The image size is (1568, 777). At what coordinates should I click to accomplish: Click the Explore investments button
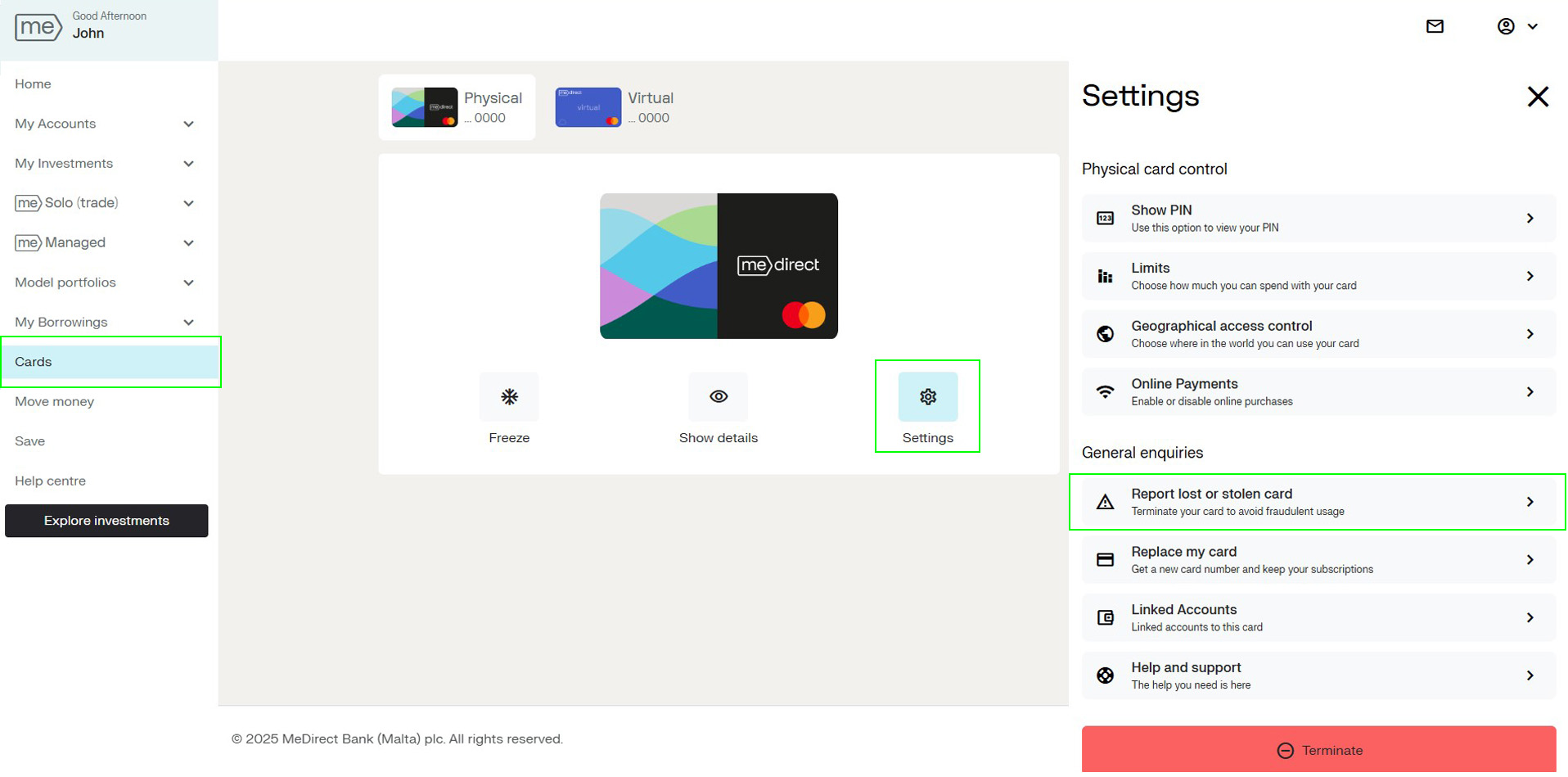[106, 521]
